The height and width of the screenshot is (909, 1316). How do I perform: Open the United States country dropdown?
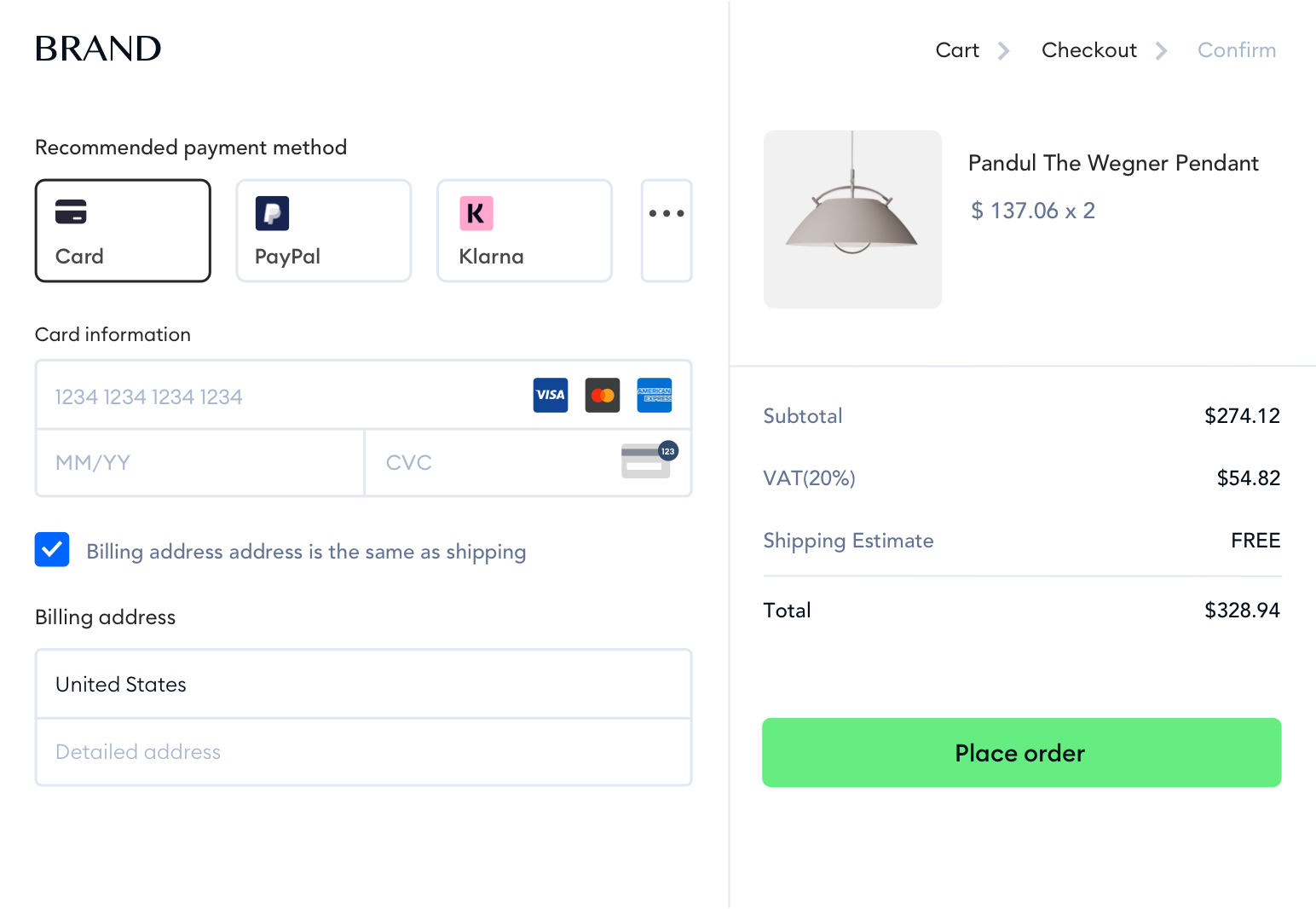[x=363, y=684]
